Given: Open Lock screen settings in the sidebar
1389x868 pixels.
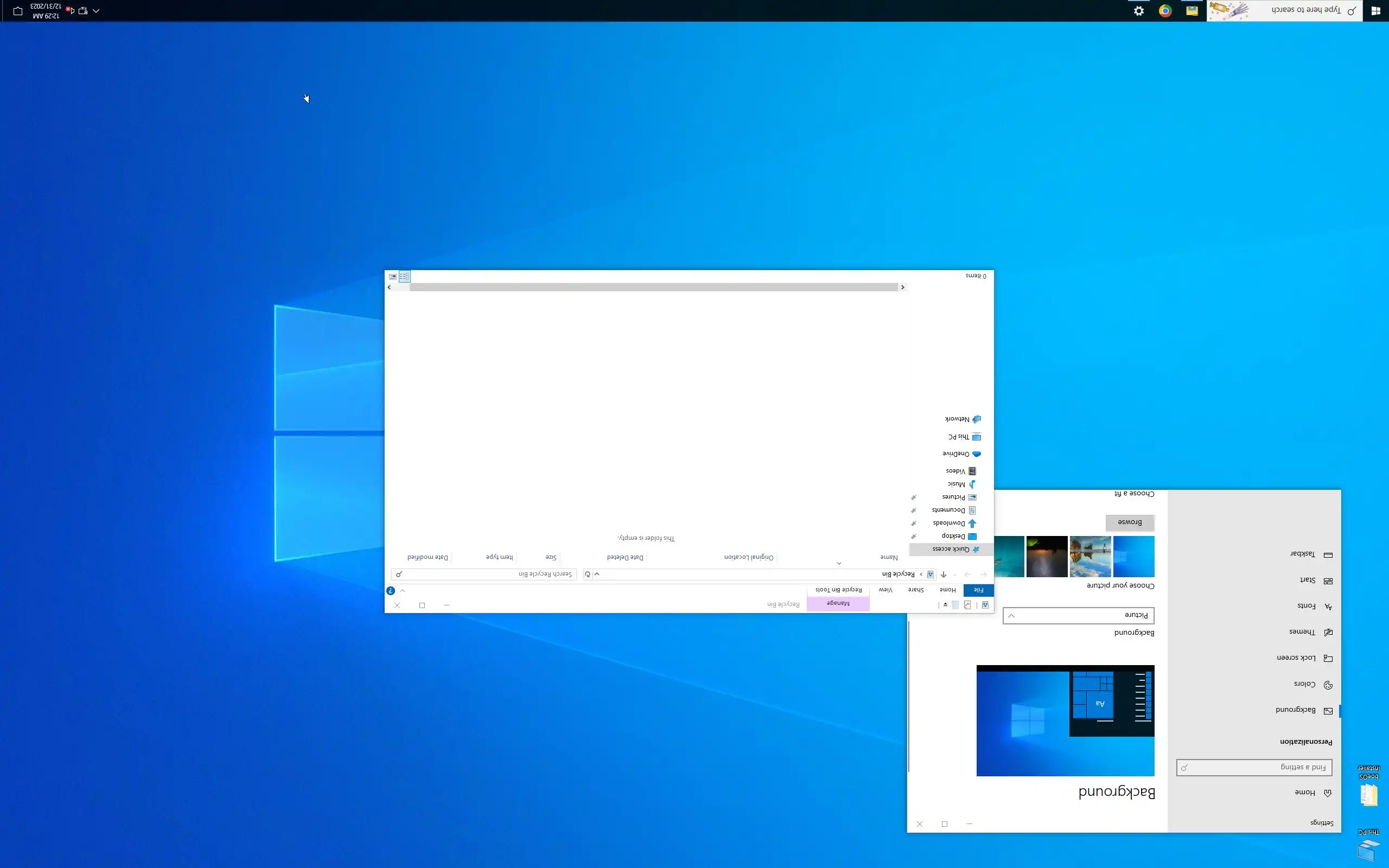Looking at the screenshot, I should [x=1296, y=658].
